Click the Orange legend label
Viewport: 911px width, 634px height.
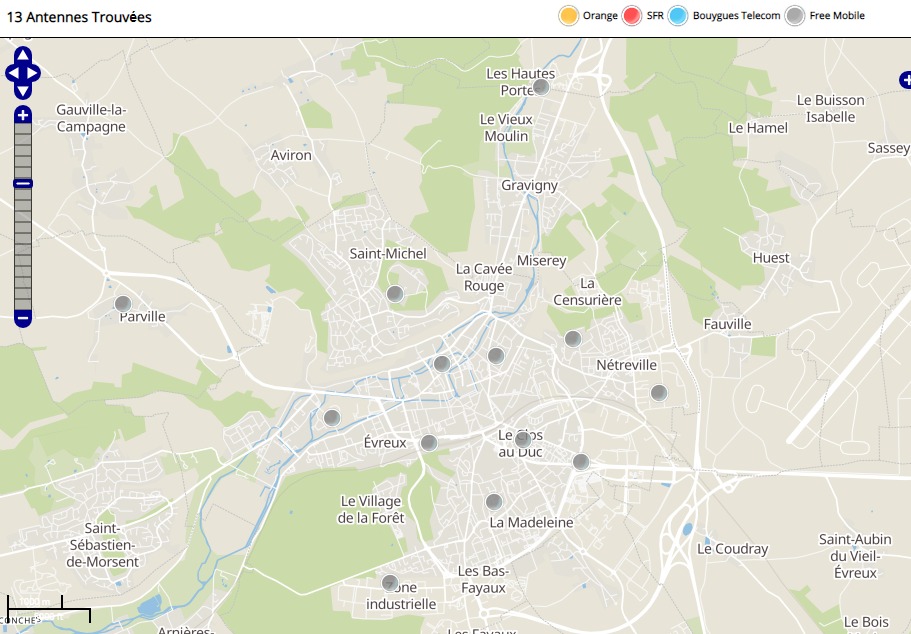[600, 16]
